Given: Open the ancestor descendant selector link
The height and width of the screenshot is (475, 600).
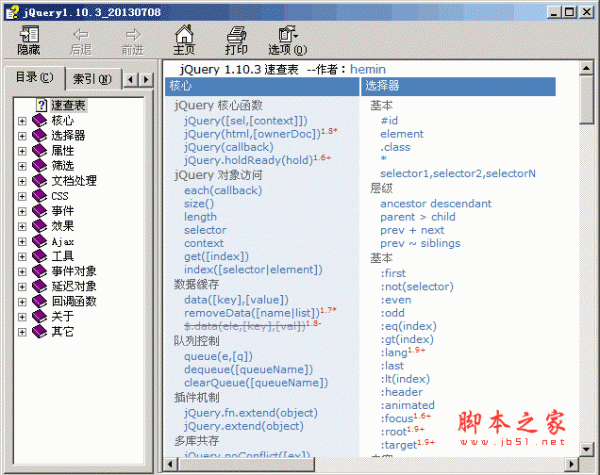Looking at the screenshot, I should [435, 204].
